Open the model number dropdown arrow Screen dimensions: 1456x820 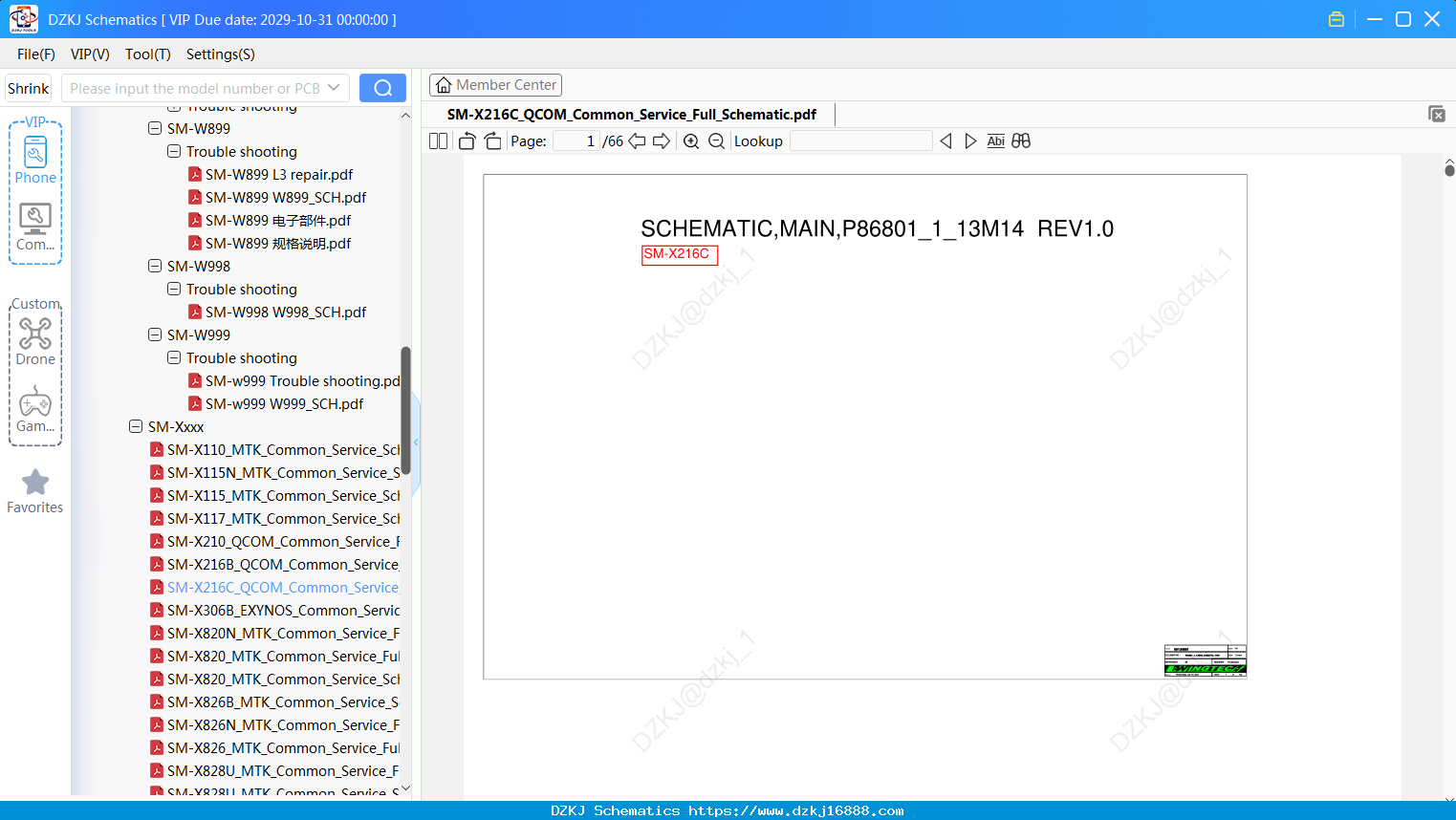coord(334,88)
